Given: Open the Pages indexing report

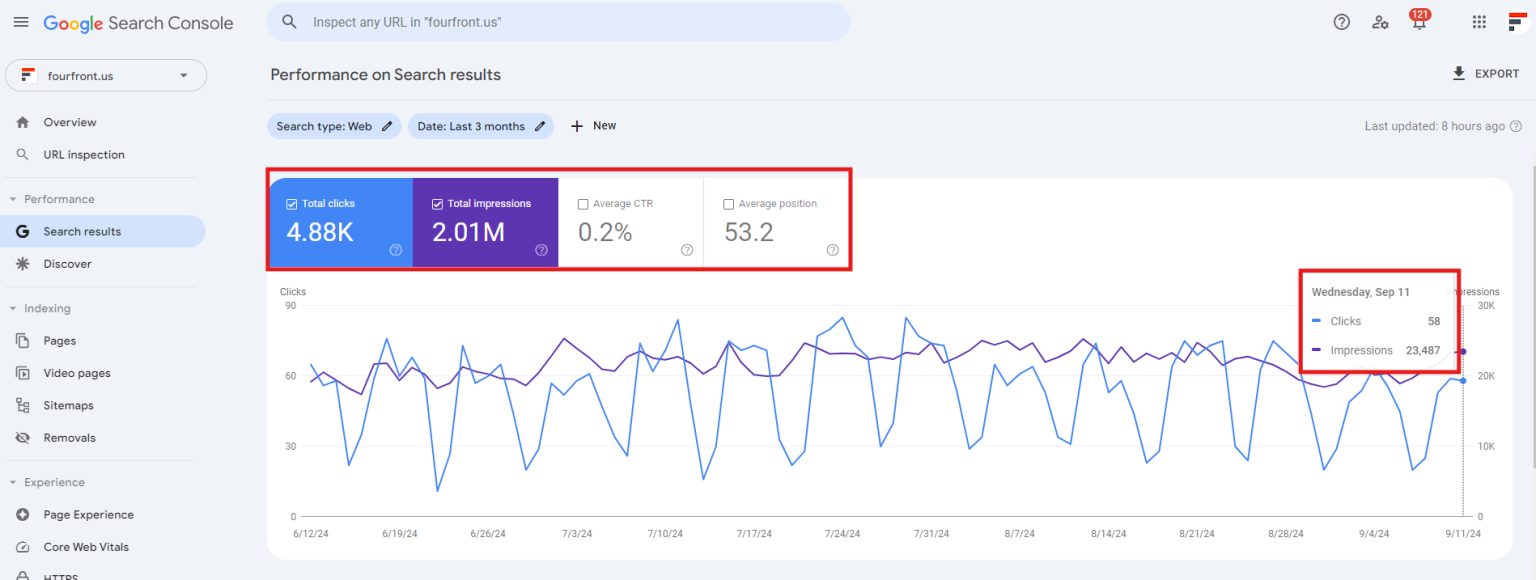Looking at the screenshot, I should (60, 340).
